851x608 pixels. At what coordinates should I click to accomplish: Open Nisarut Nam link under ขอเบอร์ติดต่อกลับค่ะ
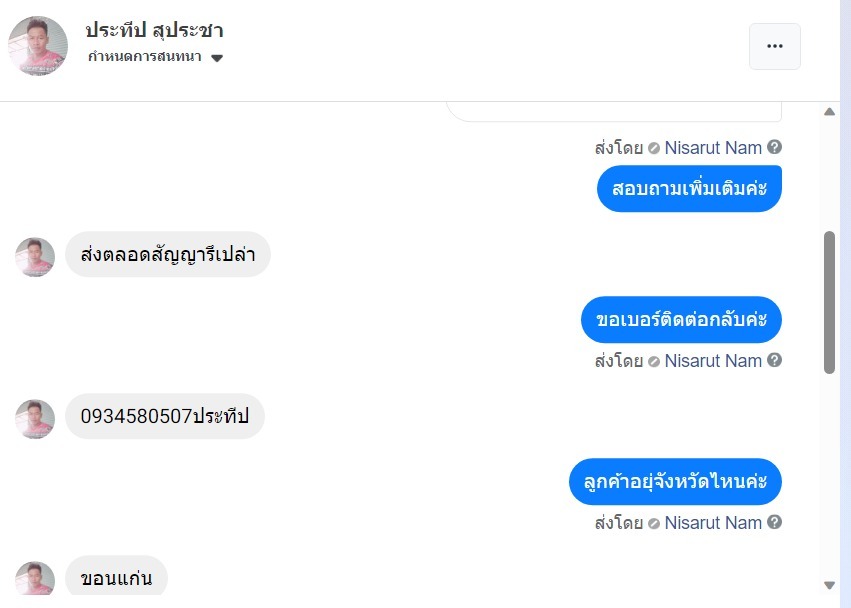coord(713,361)
